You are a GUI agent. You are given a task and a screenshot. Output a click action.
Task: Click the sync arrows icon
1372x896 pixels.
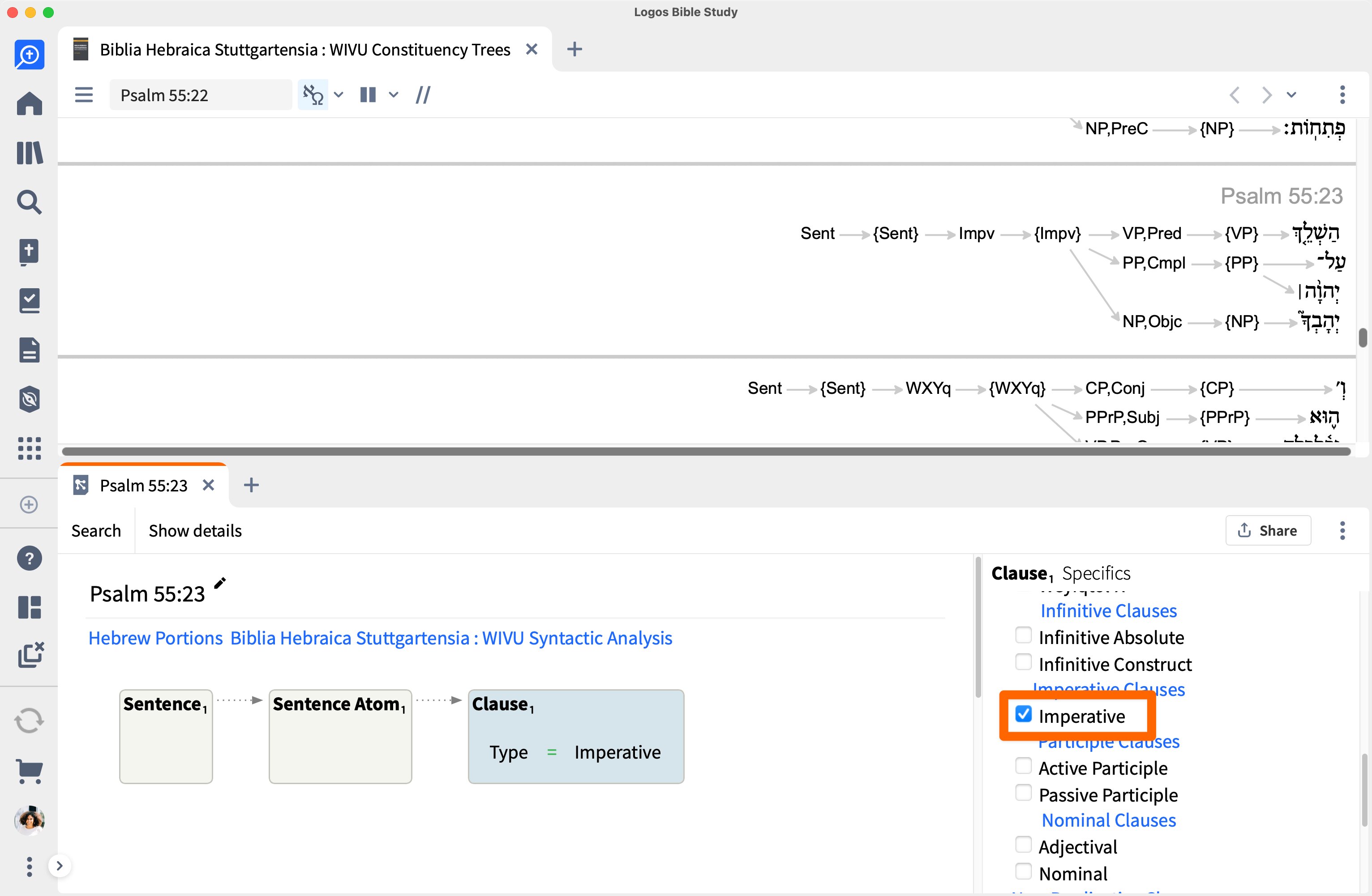point(30,721)
